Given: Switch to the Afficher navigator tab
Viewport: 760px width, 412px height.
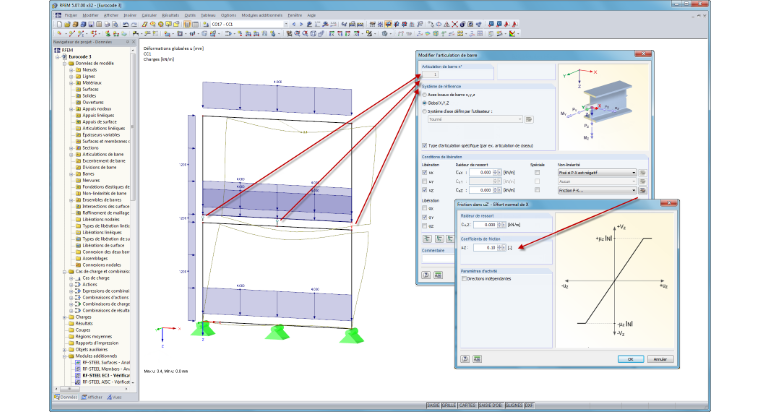Looking at the screenshot, I should click(x=92, y=397).
